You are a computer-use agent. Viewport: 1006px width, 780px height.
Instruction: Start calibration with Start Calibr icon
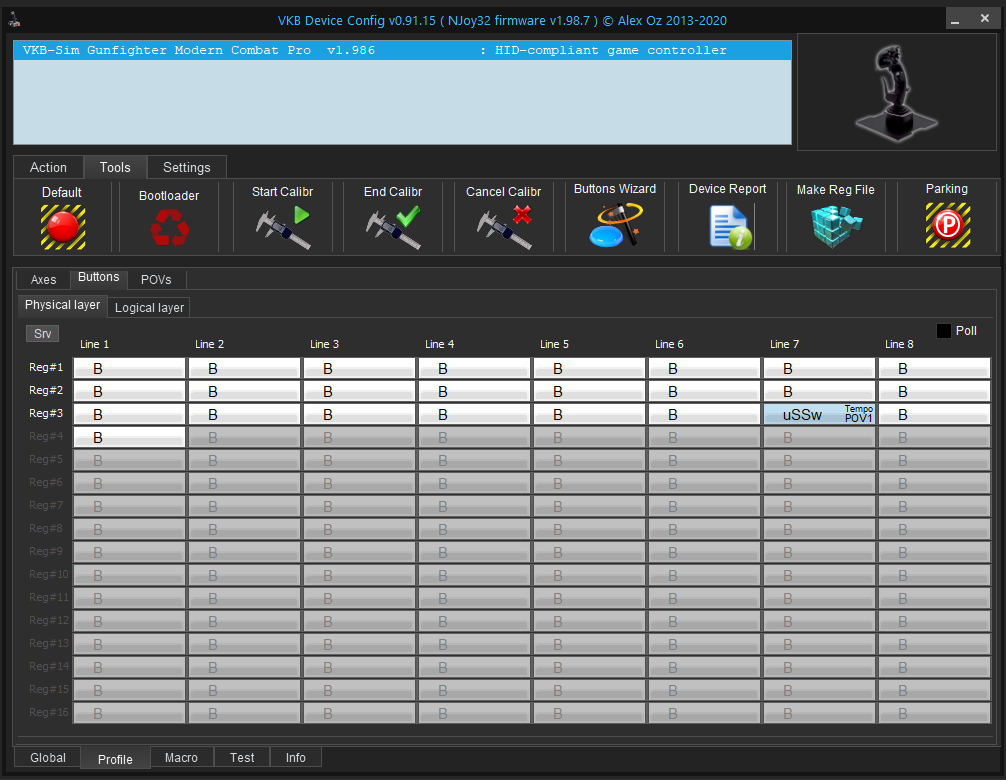point(283,226)
